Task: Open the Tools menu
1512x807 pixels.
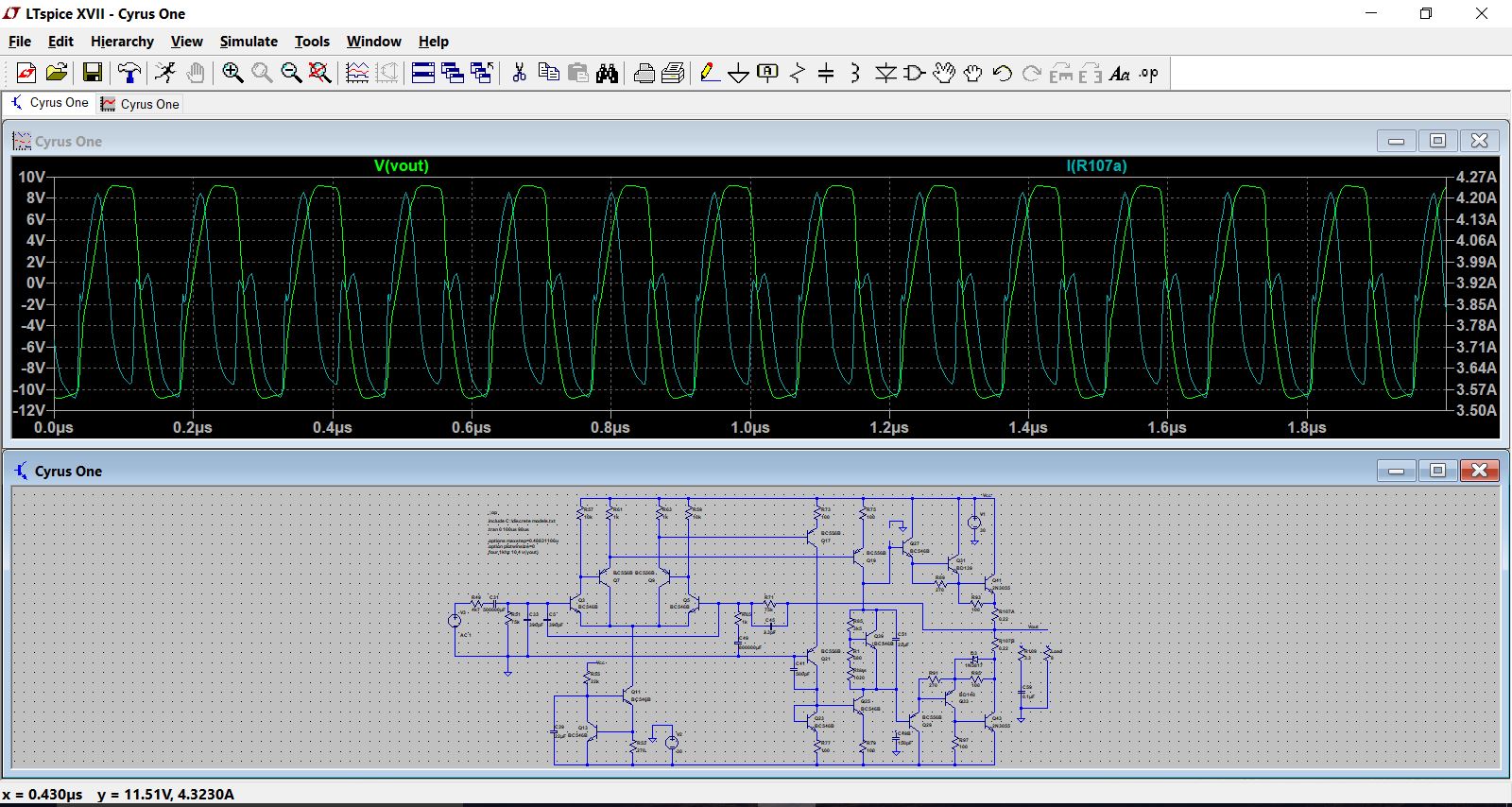Action: point(312,42)
